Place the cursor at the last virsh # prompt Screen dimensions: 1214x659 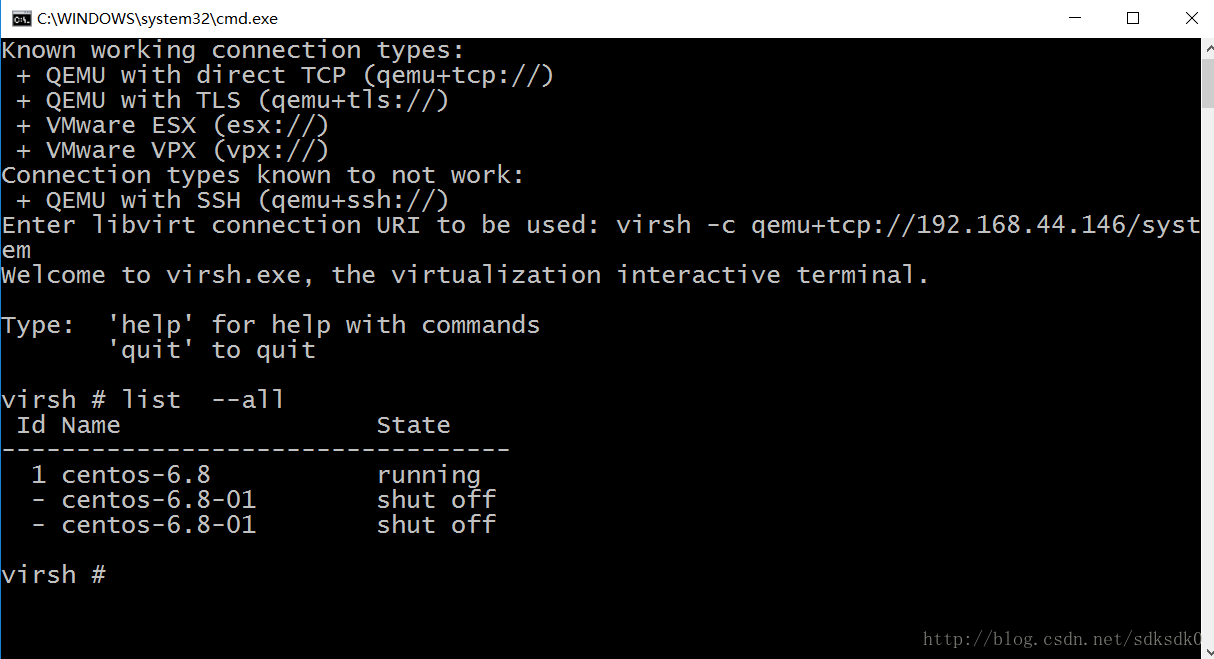(x=53, y=575)
